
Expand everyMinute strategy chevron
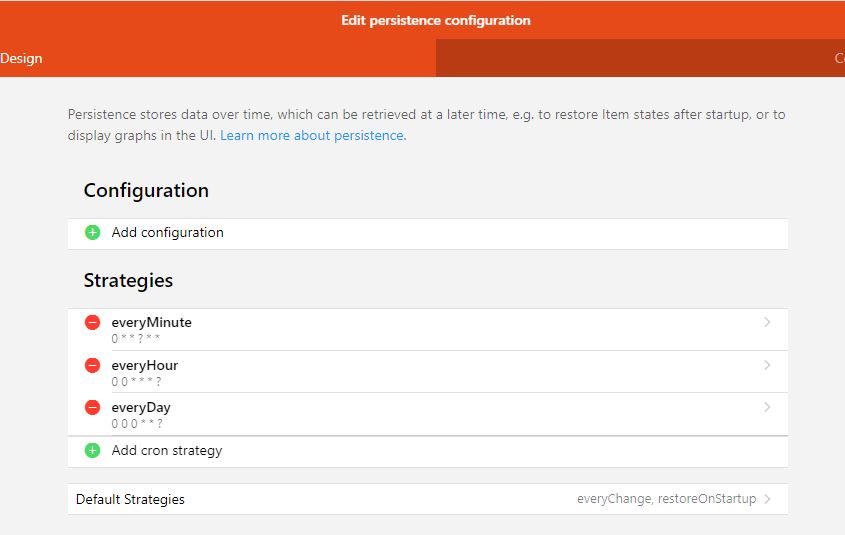coord(767,322)
